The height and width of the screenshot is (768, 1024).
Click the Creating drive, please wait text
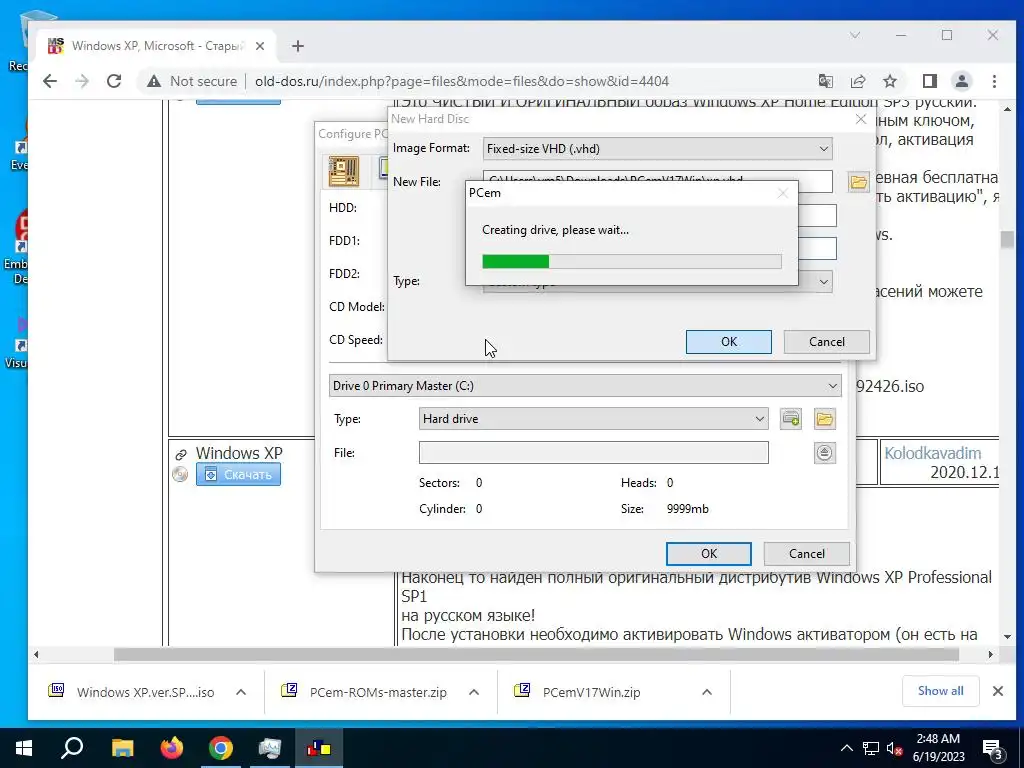pyautogui.click(x=555, y=230)
